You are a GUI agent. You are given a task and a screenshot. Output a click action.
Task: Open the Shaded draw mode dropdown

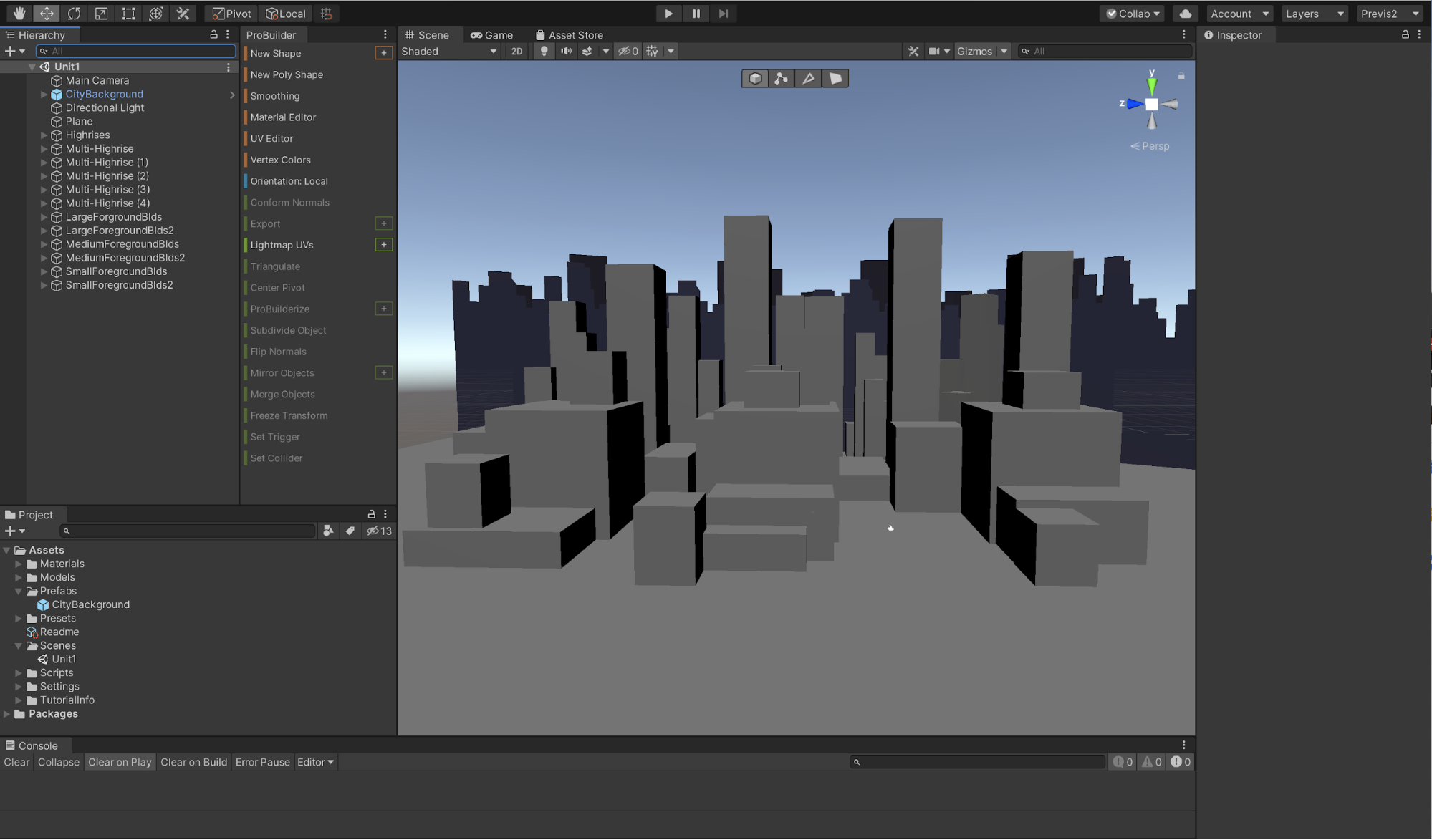449,52
